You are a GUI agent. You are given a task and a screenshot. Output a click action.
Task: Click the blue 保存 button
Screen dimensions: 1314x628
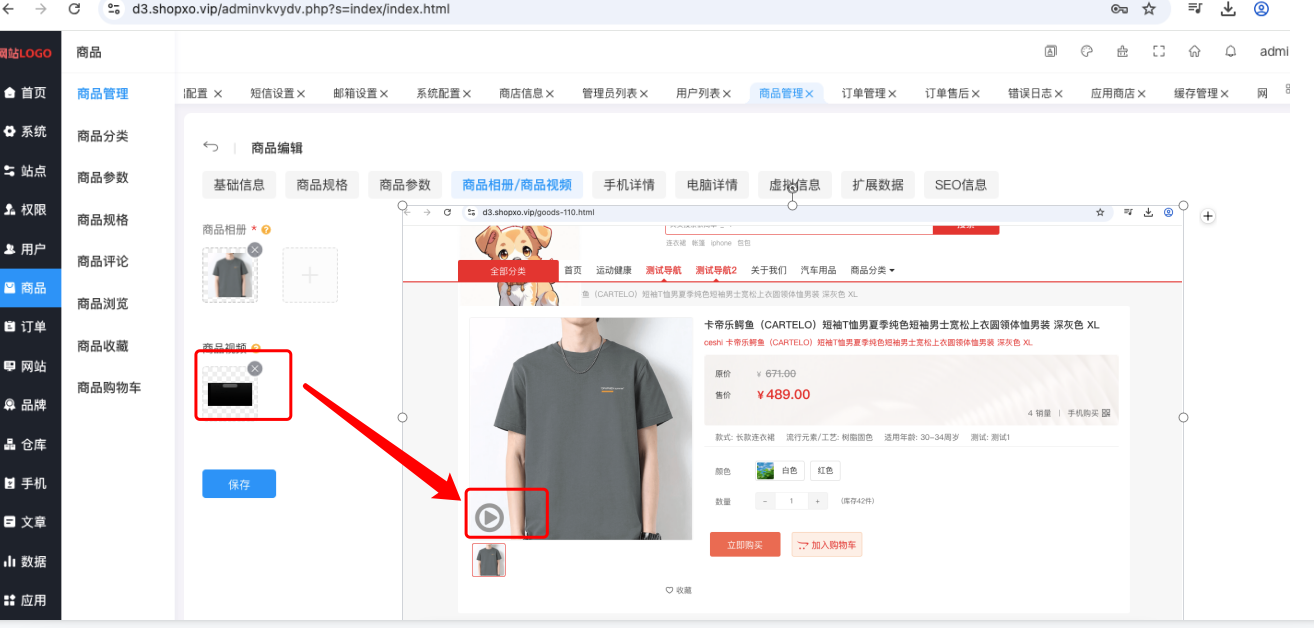tap(239, 484)
